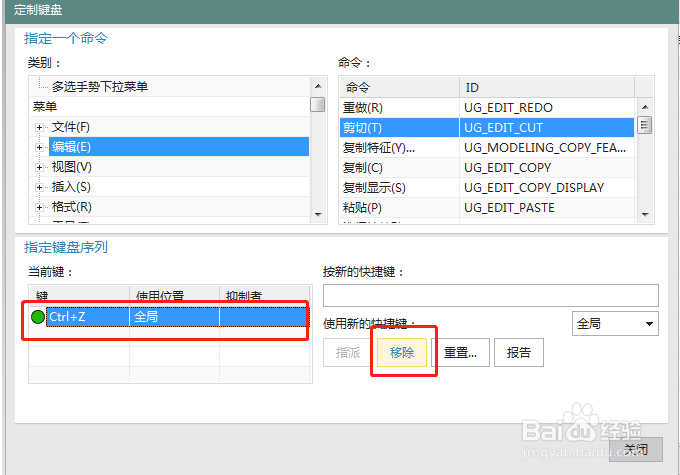The height and width of the screenshot is (475, 680).
Task: Expand the 插入(S) tree node
Action: coord(39,187)
